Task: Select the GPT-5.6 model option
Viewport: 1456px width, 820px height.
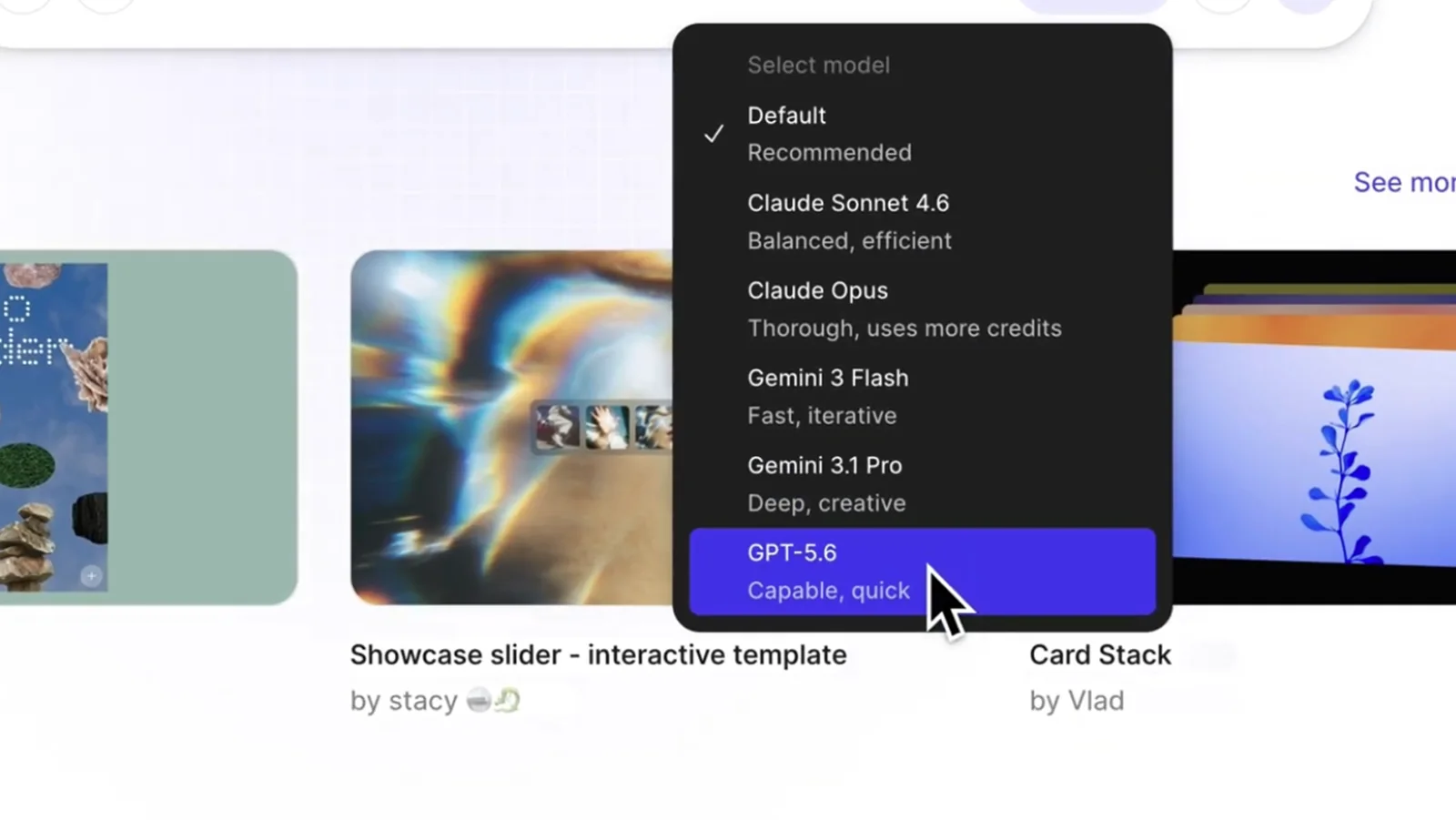Action: point(922,571)
